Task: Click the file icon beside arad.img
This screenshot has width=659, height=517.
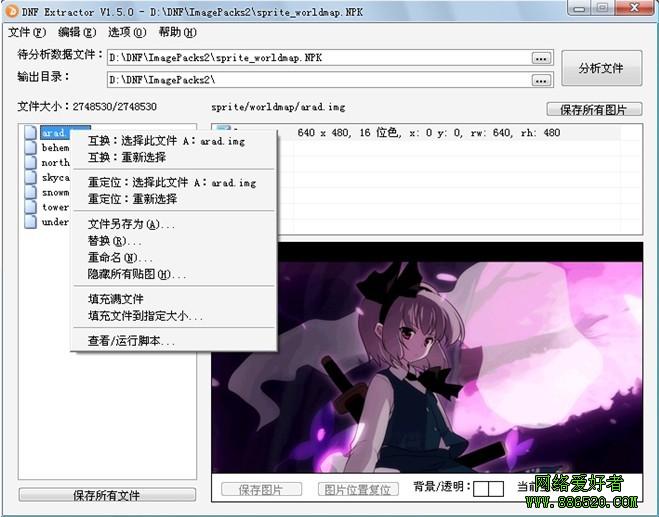Action: click(30, 132)
